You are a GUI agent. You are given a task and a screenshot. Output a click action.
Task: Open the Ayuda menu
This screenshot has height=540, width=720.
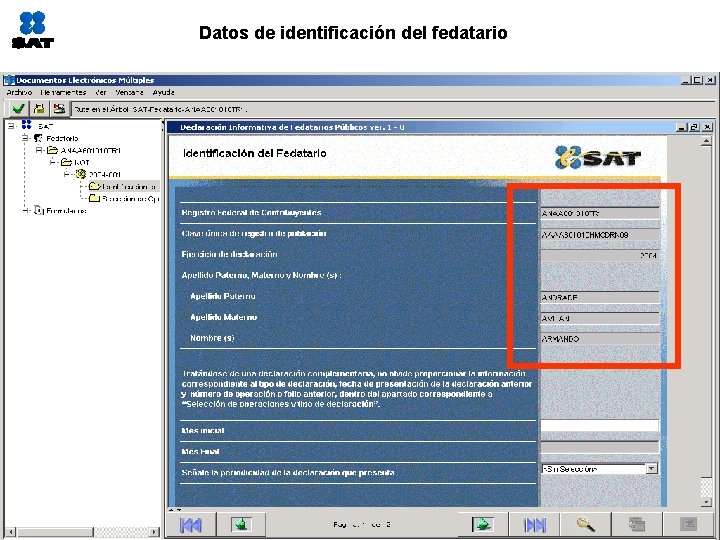click(x=163, y=92)
